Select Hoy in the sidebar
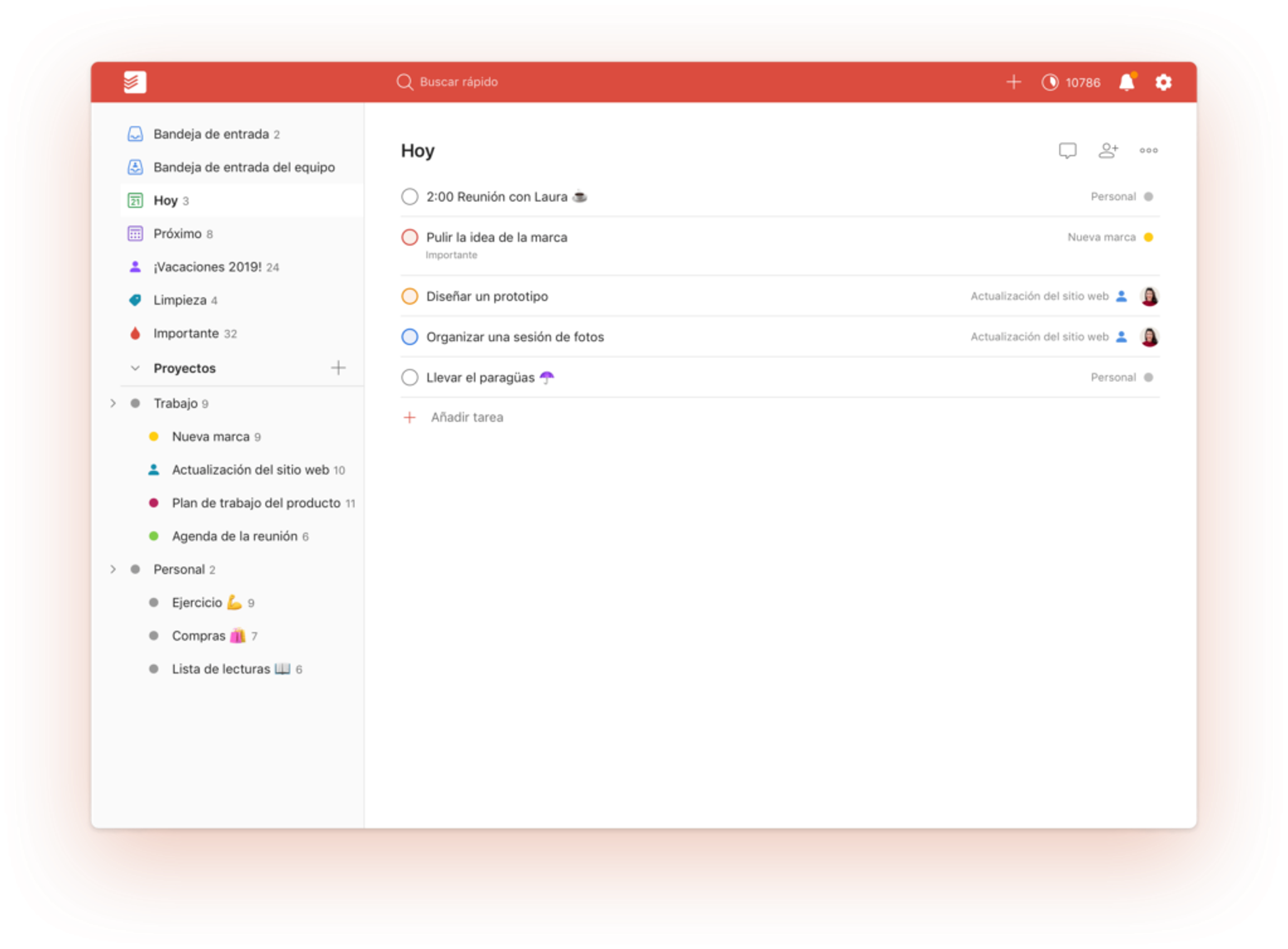The height and width of the screenshot is (949, 1288). pos(242,200)
